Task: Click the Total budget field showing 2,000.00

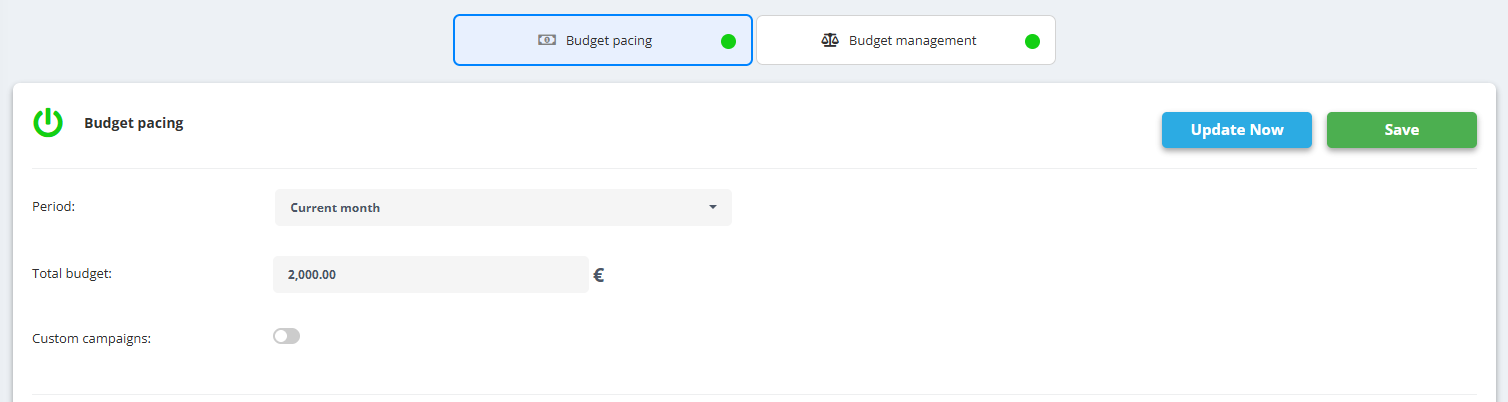Action: 431,274
